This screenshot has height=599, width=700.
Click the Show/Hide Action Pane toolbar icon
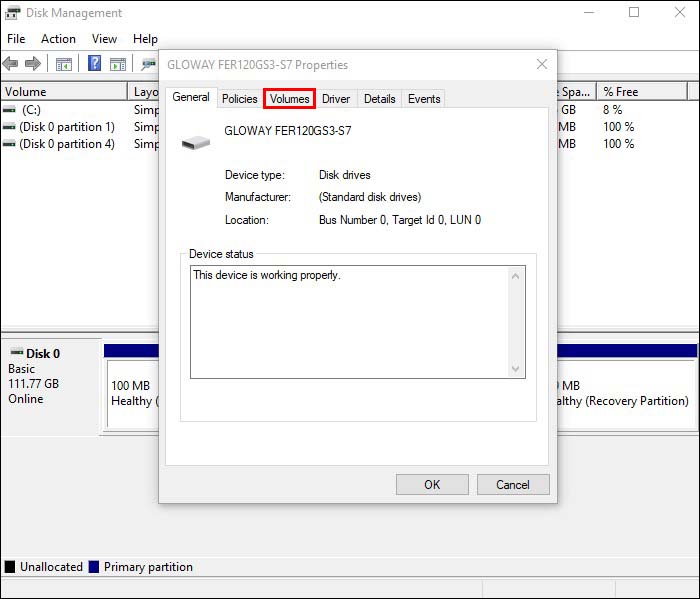pos(118,64)
